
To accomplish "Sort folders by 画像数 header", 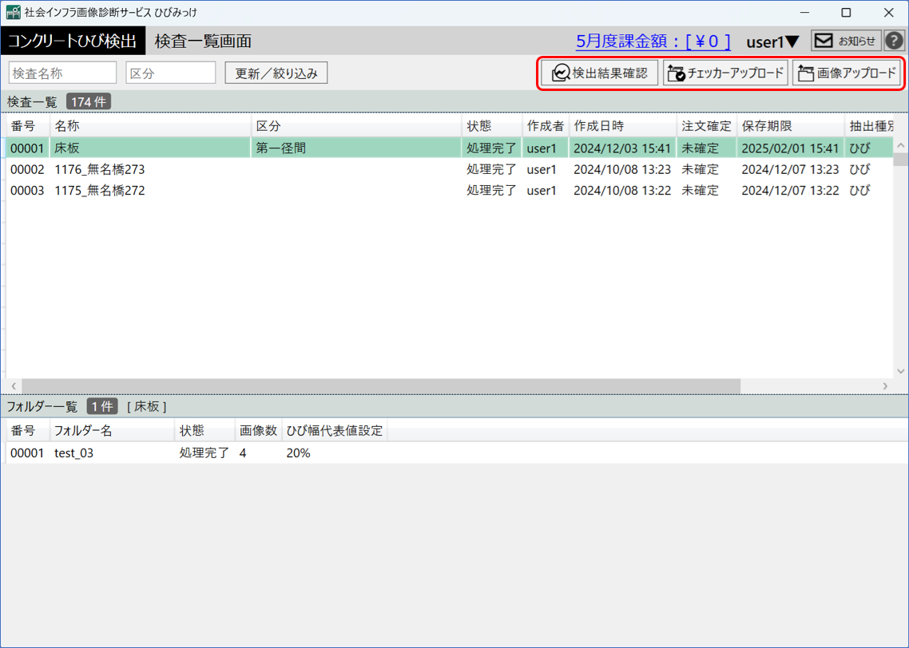I will [x=258, y=431].
